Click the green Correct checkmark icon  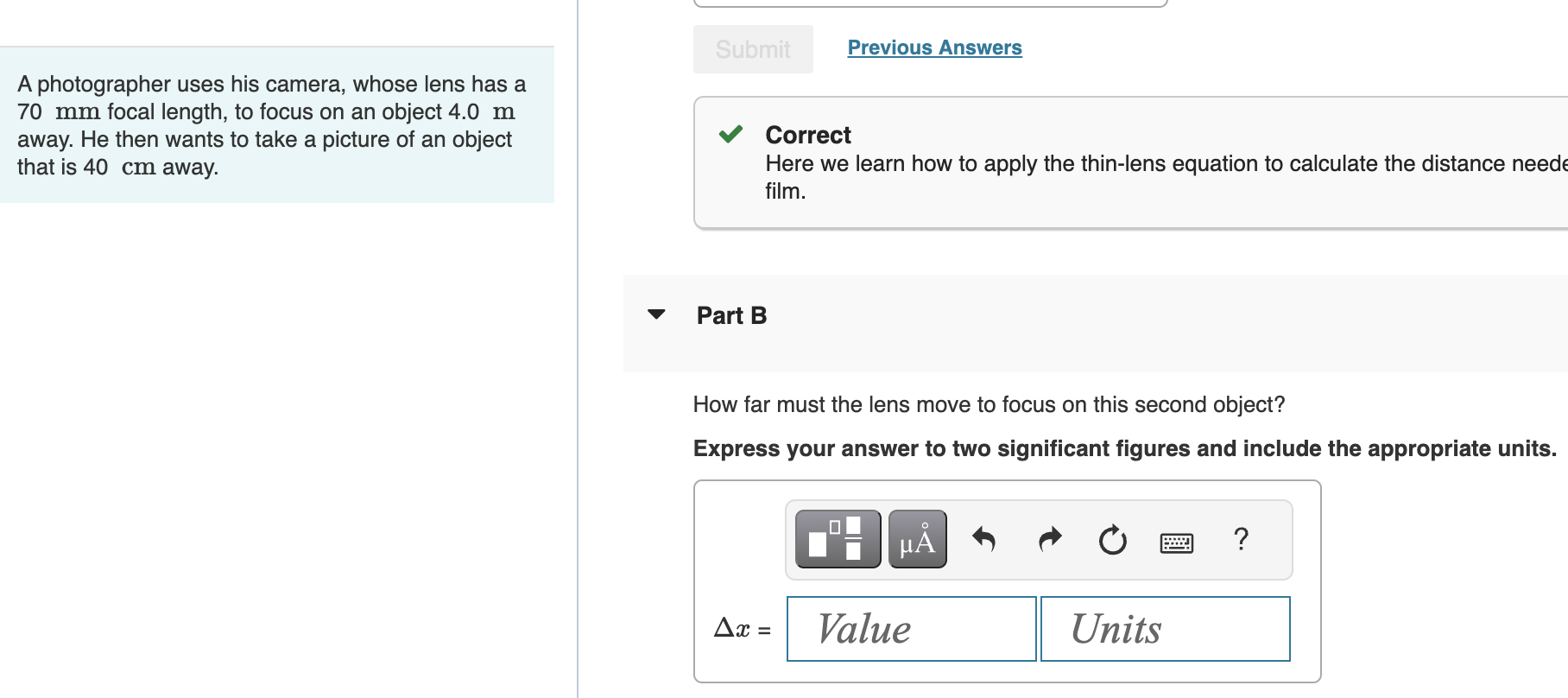[x=730, y=134]
